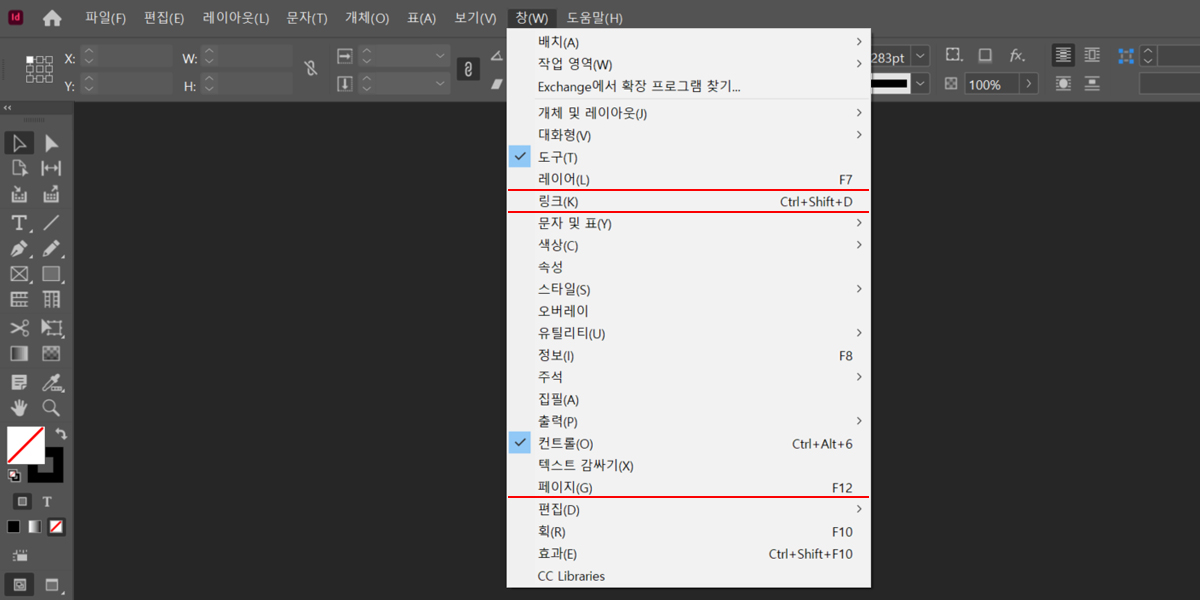
Task: Select the Type tool
Action: pyautogui.click(x=19, y=224)
